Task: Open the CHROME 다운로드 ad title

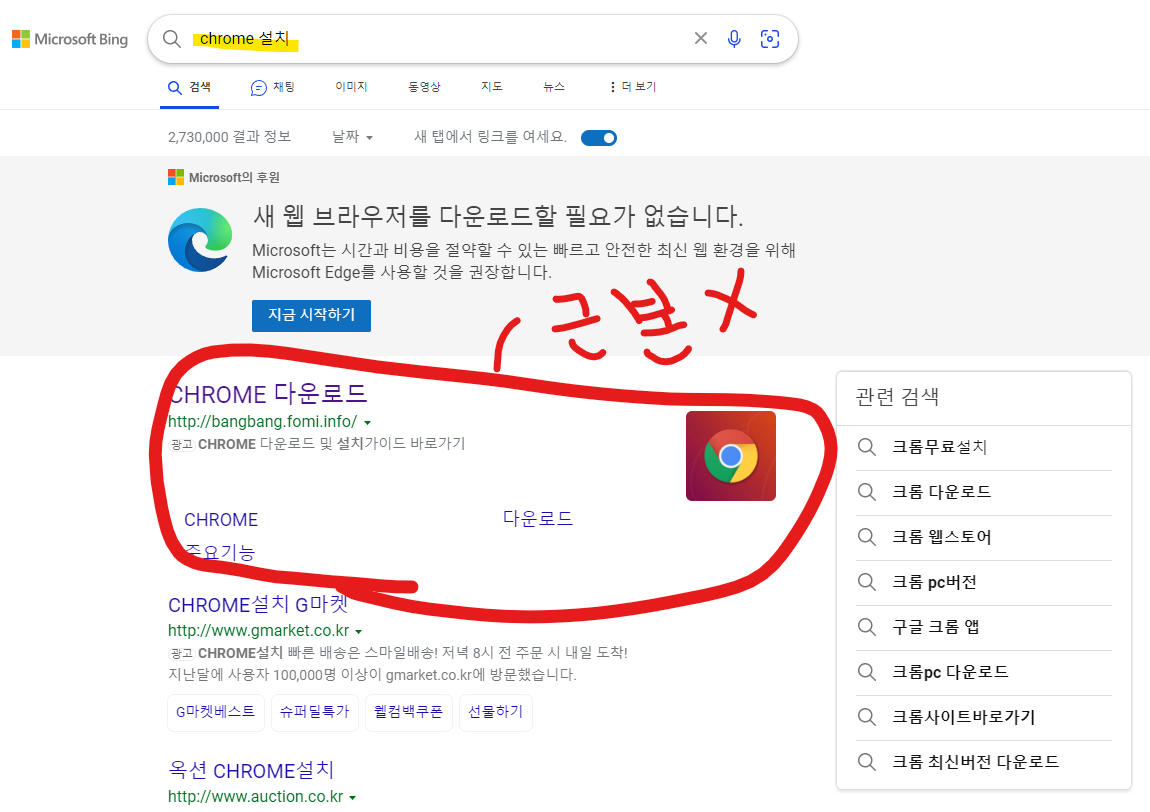Action: click(268, 394)
